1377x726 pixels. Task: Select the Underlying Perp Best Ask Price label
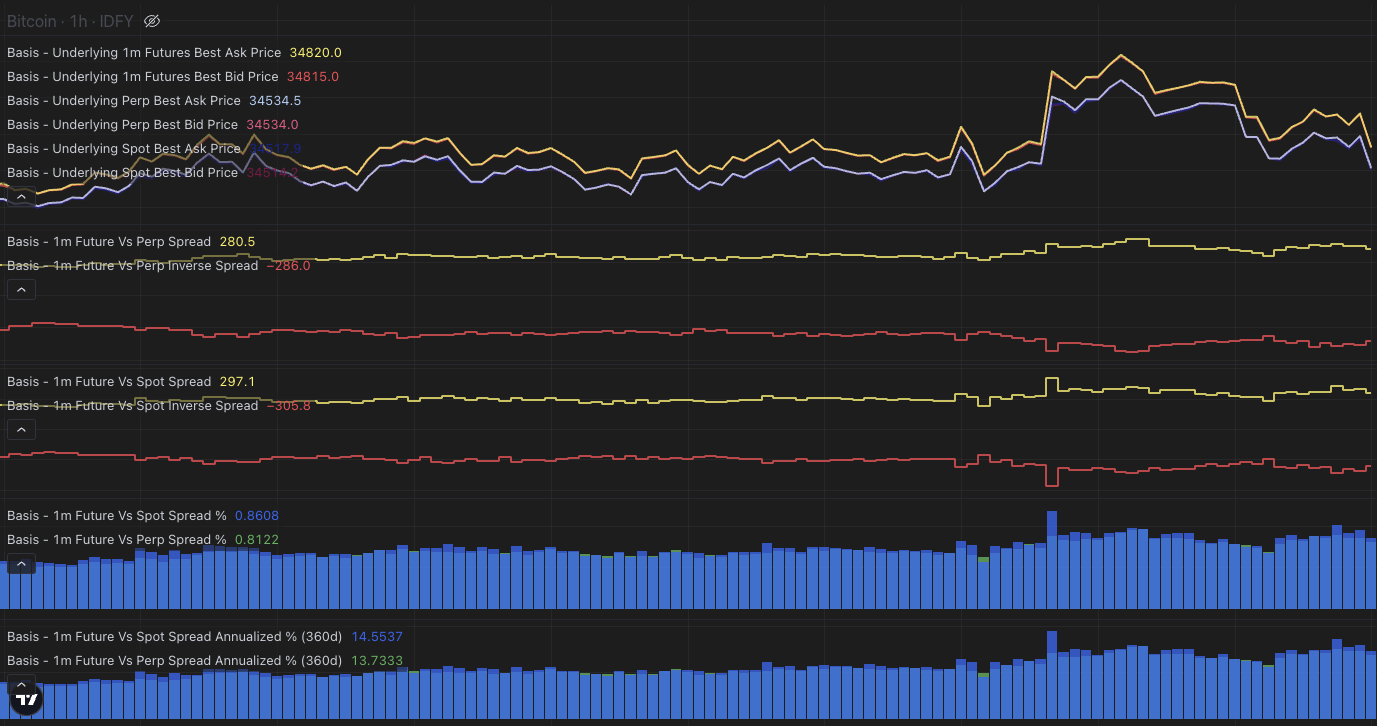click(124, 100)
